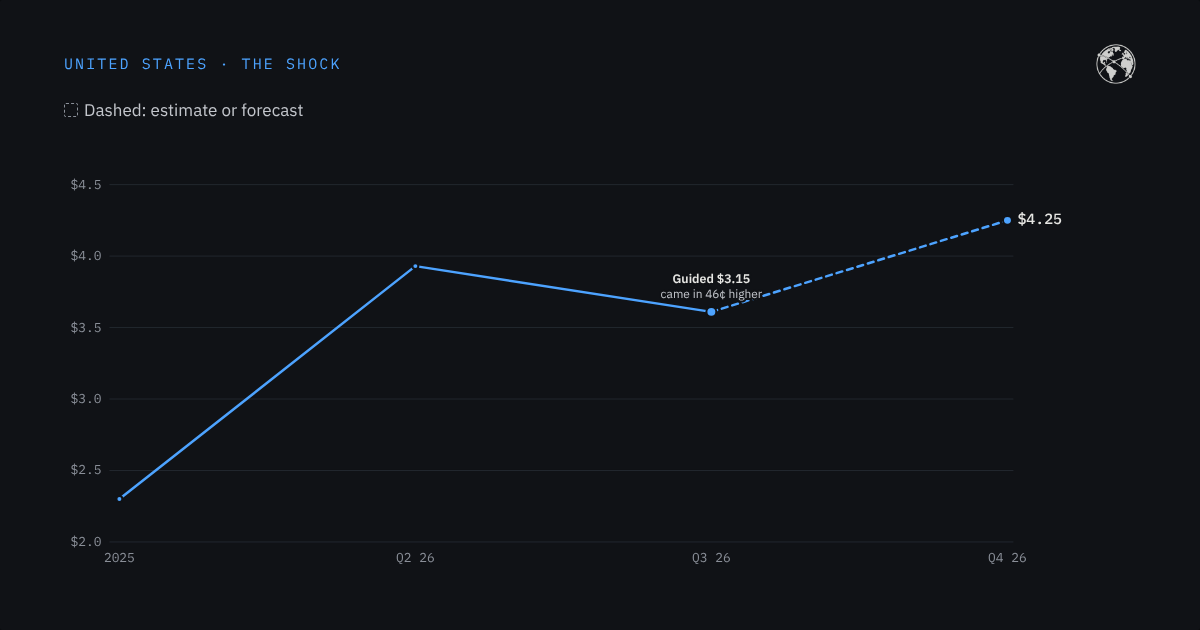Click the solid line between 2025 and Q2 26
Viewport: 1200px width, 630px height.
[x=267, y=382]
